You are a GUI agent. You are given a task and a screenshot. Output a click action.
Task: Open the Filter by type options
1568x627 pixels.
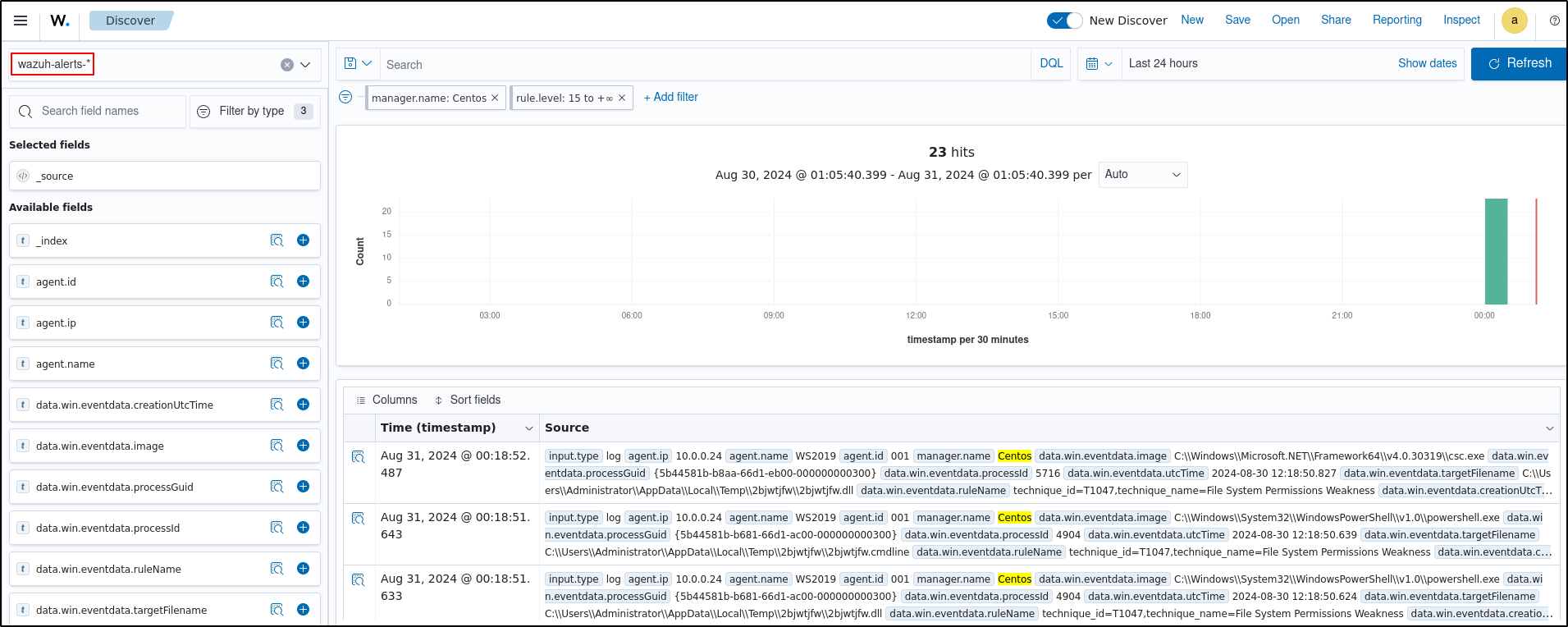(x=254, y=112)
